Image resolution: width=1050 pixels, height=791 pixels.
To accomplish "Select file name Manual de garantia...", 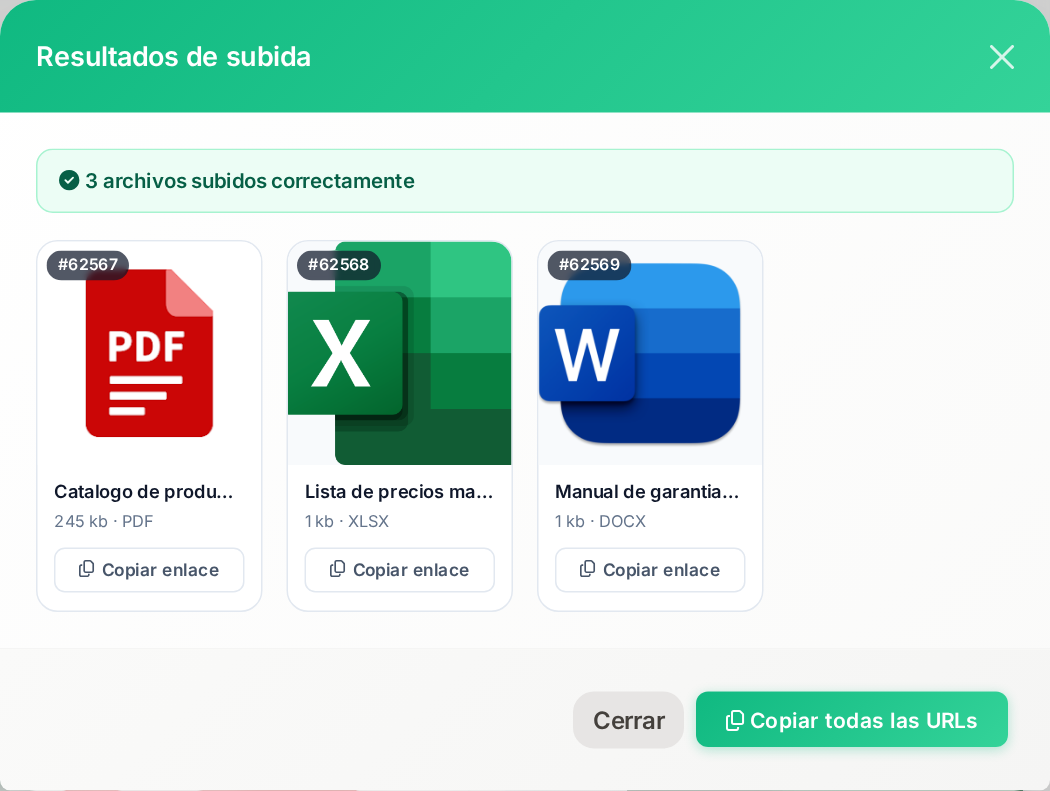I will coord(647,492).
